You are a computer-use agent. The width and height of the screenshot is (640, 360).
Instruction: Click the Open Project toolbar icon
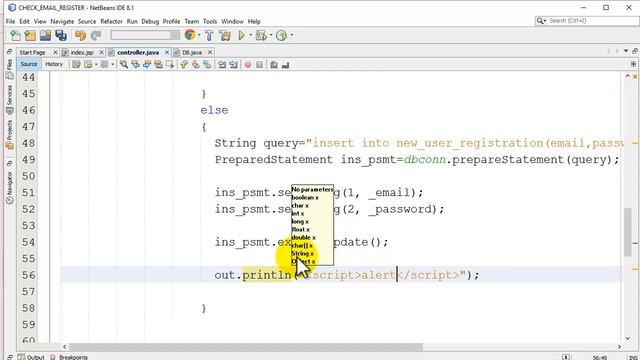[45, 36]
